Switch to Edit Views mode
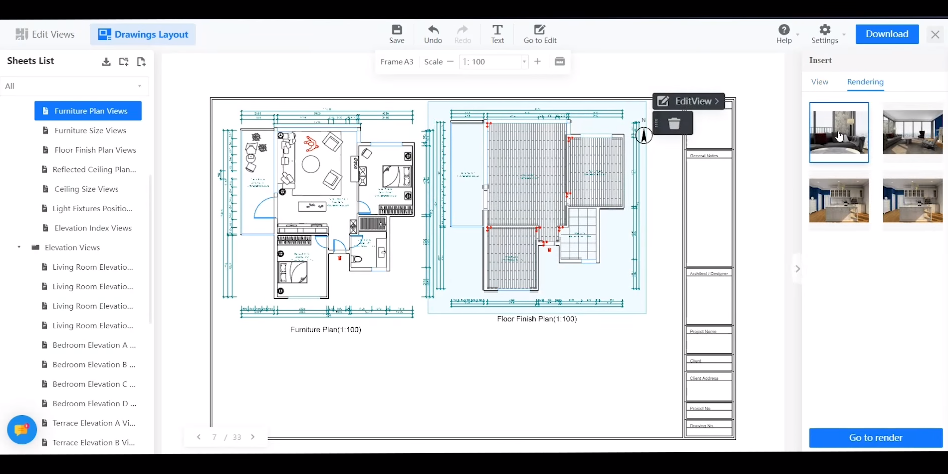 [x=45, y=34]
